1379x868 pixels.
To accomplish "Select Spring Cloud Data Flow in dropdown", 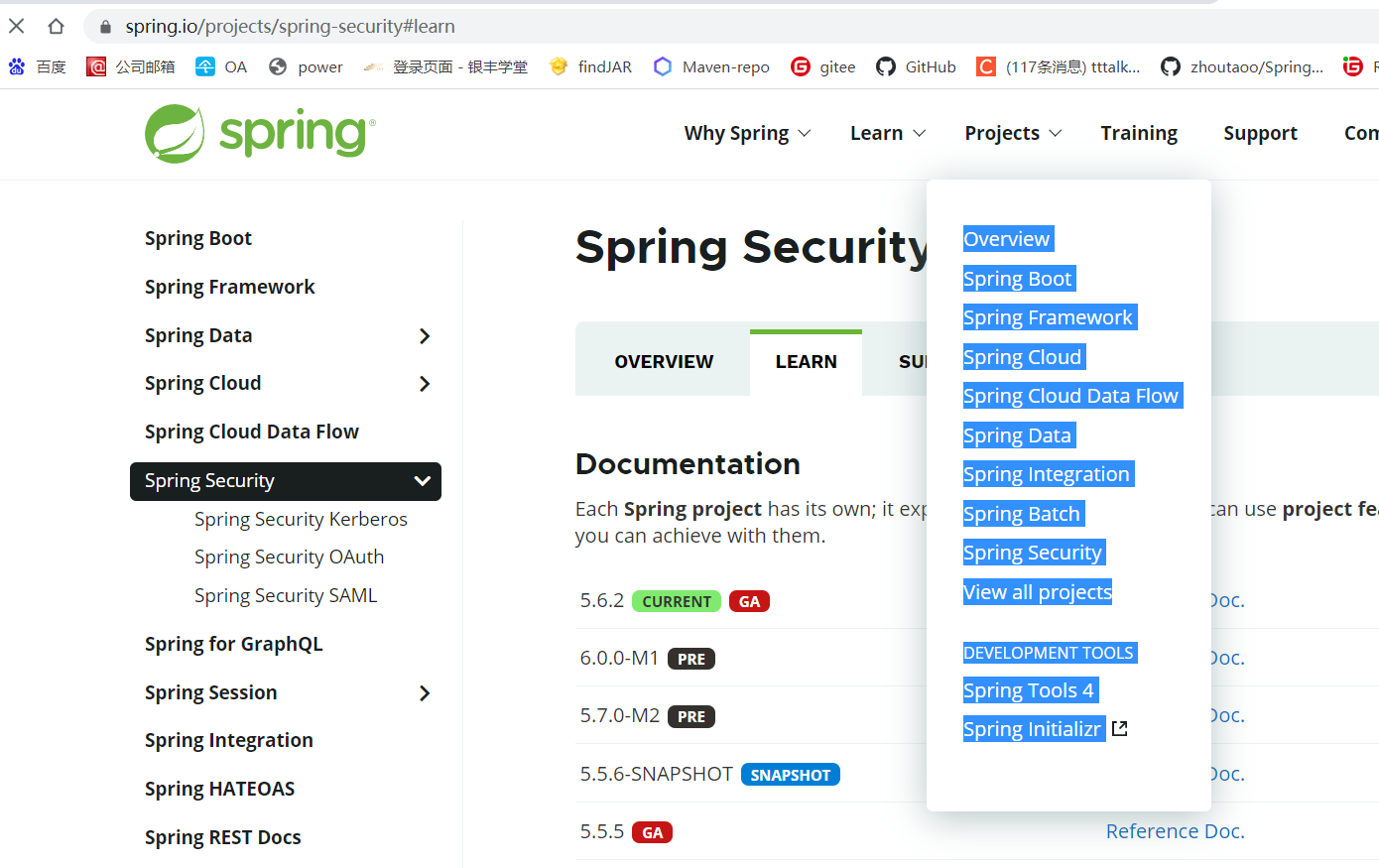I will coord(1072,396).
